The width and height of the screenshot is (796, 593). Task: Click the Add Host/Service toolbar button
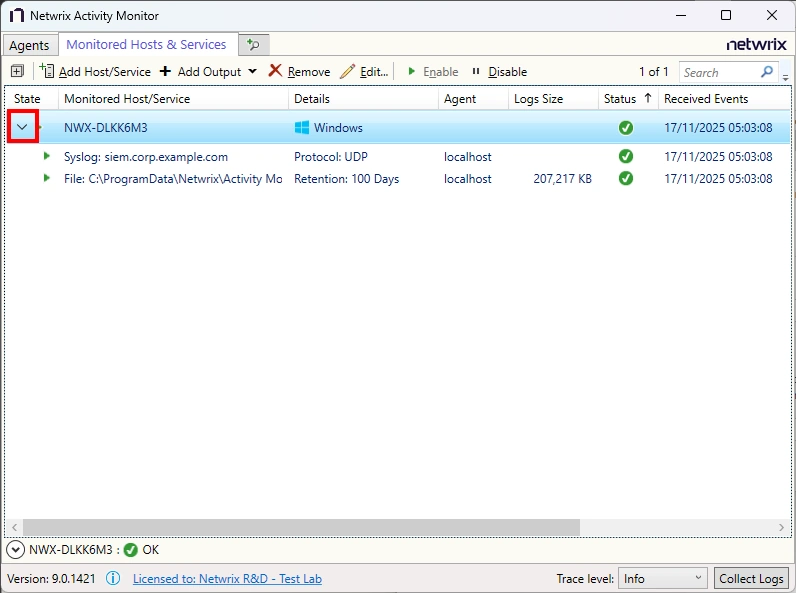click(95, 72)
